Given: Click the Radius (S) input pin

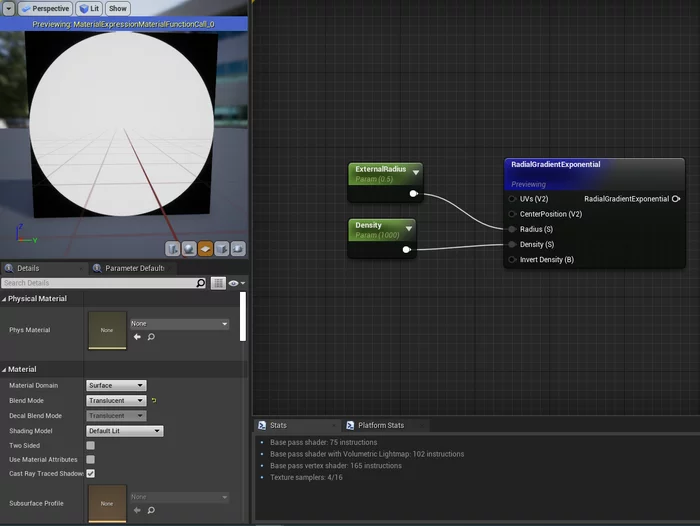Looking at the screenshot, I should 512,229.
